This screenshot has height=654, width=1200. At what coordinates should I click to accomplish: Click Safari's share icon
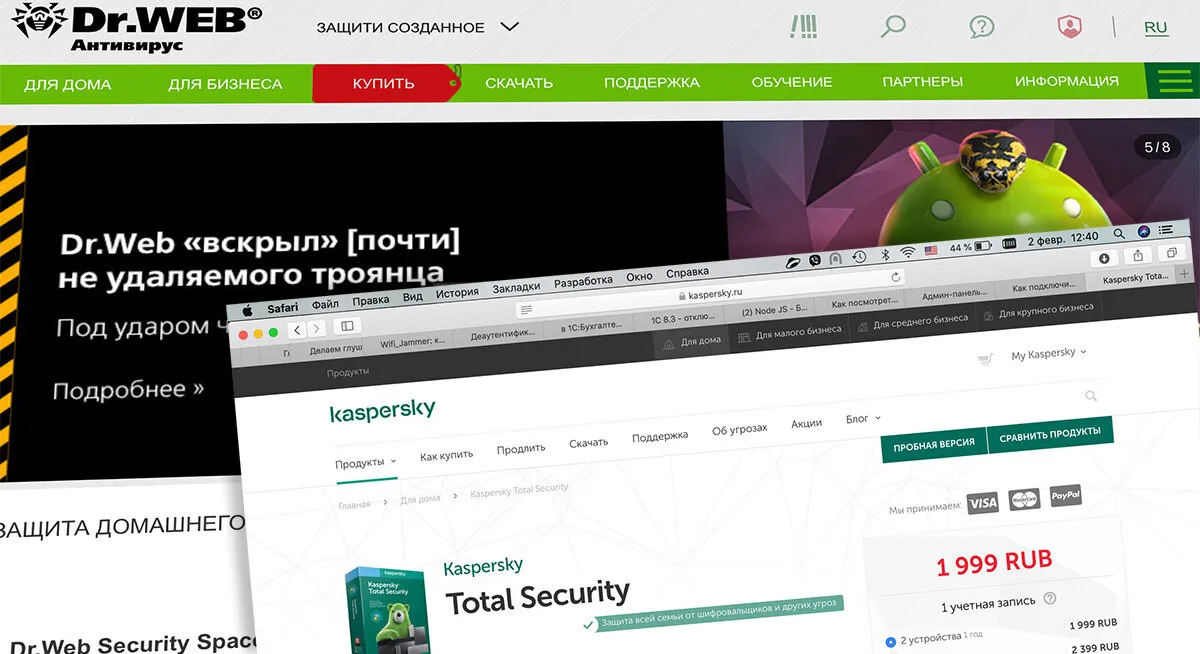click(x=1138, y=257)
